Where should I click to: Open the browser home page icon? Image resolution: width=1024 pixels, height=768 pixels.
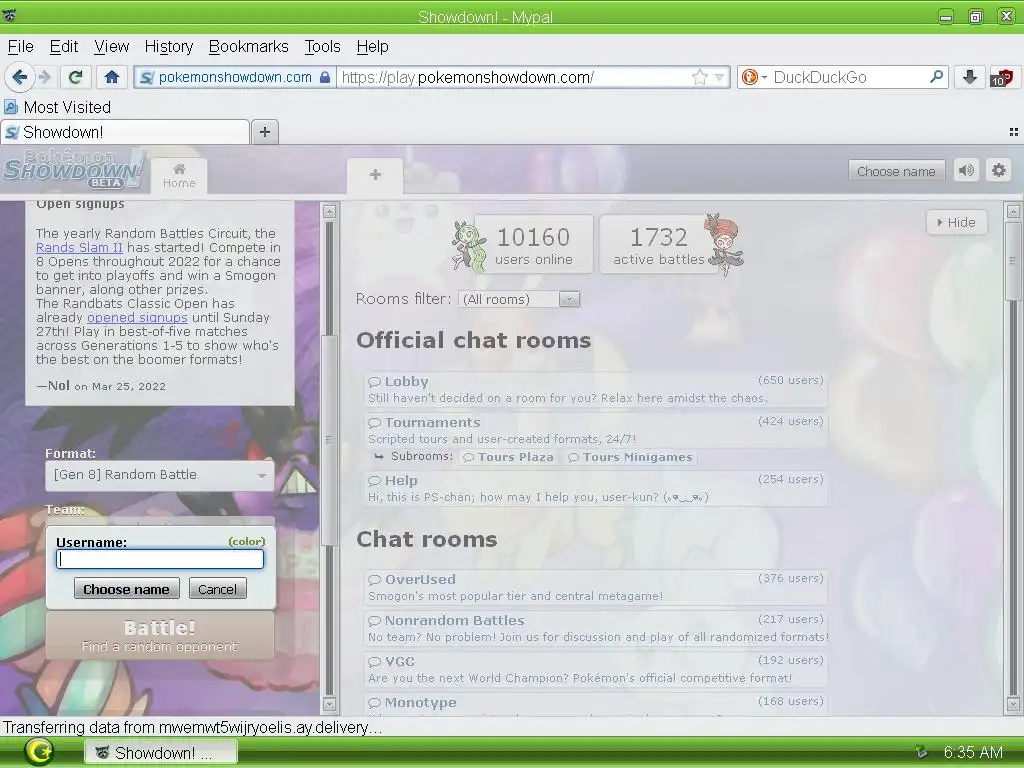(112, 77)
